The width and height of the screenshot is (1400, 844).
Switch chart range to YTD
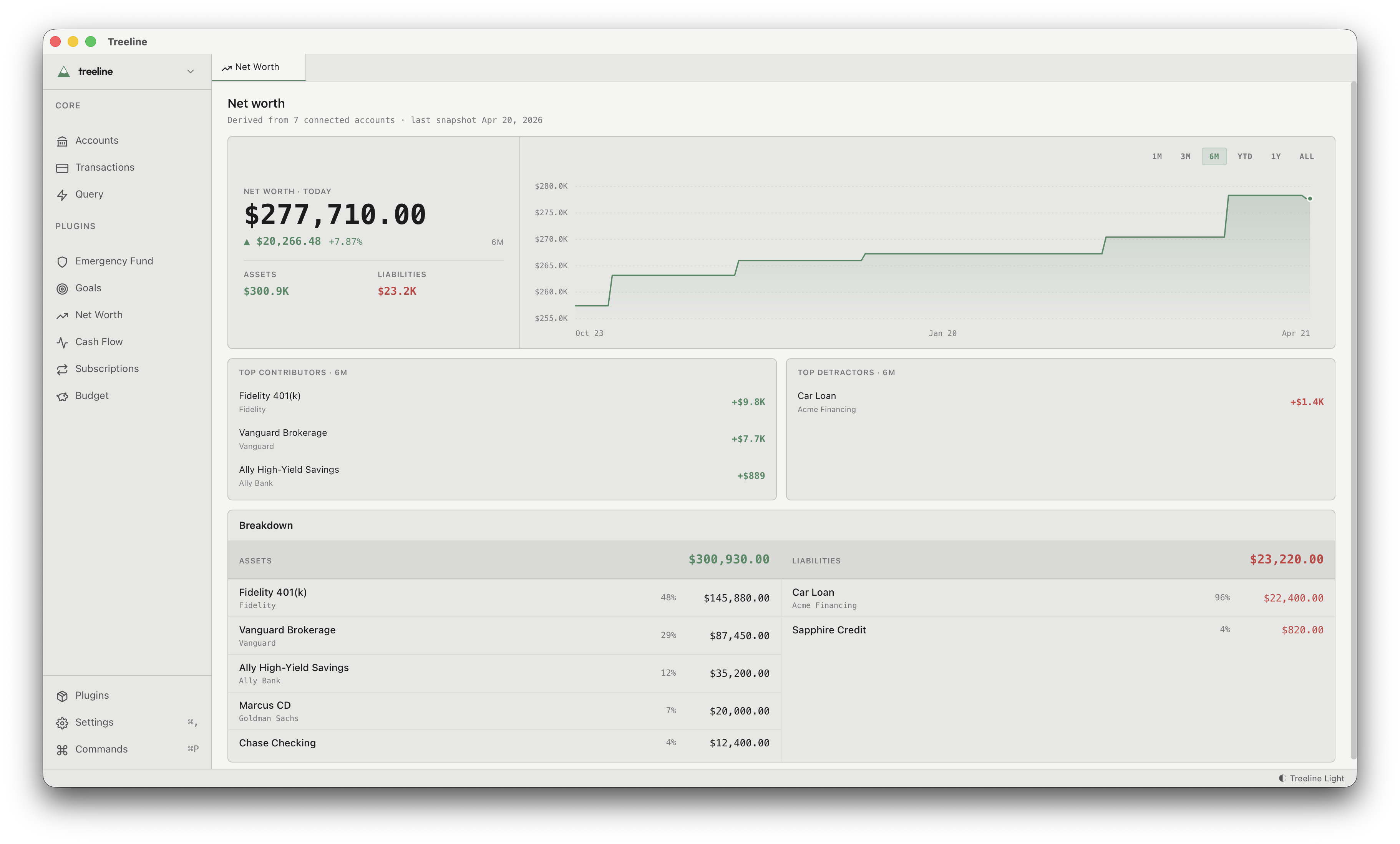(1245, 156)
